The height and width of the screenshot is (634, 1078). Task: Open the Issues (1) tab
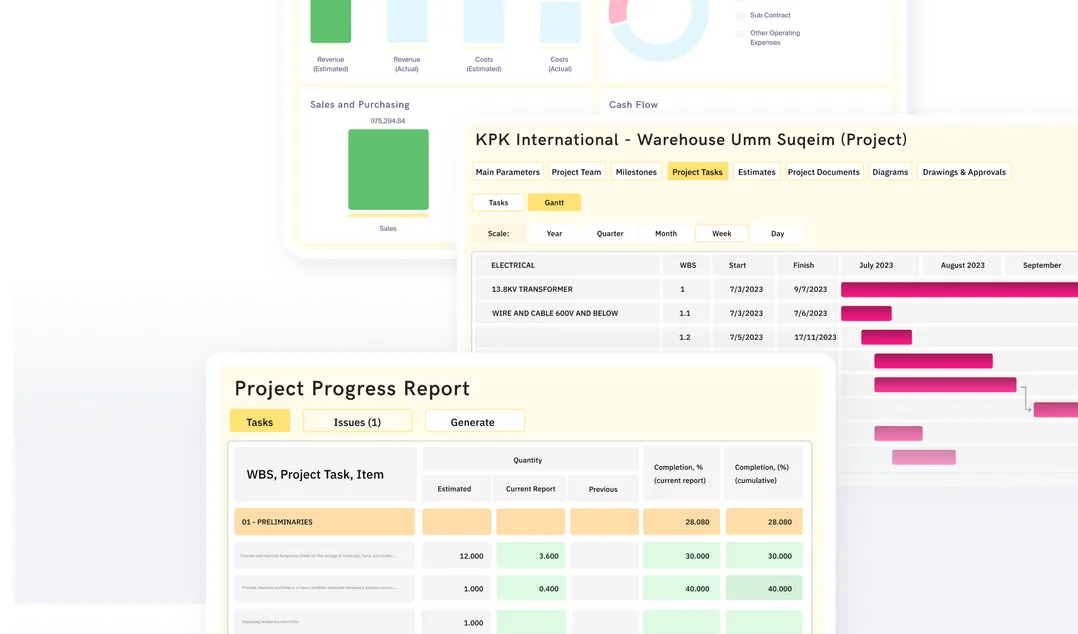pos(357,422)
